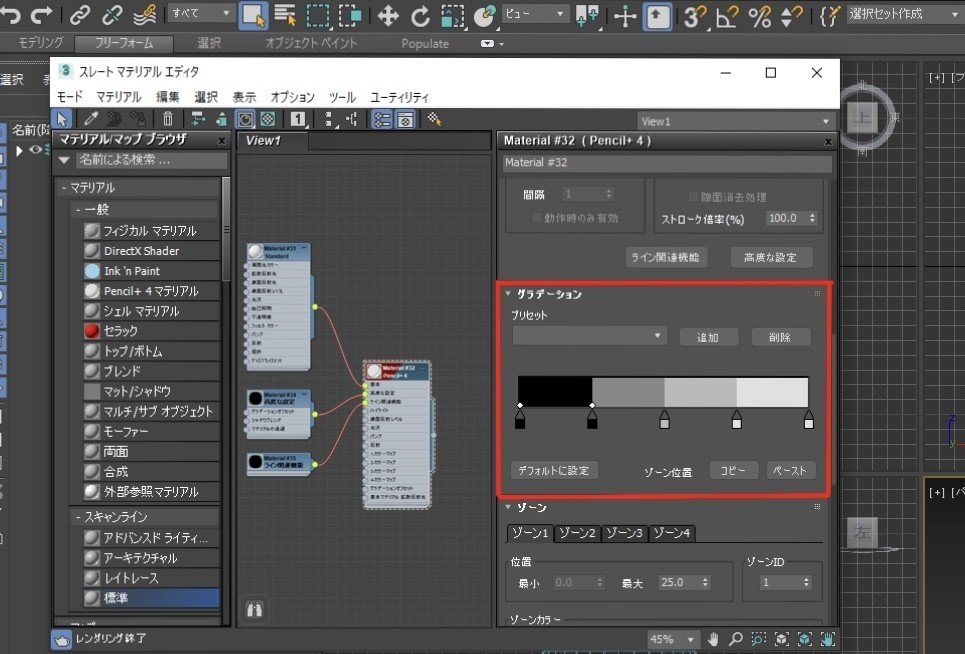Select the Pencil+ 4 マテリアル entry
The width and height of the screenshot is (965, 654).
pyautogui.click(x=151, y=291)
